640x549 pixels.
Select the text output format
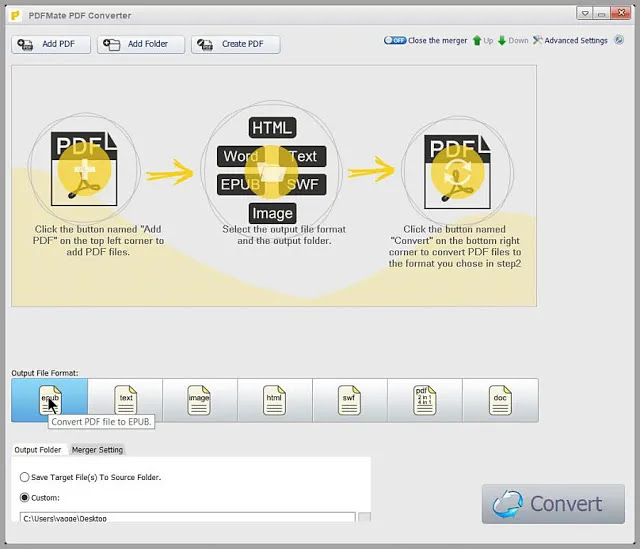pyautogui.click(x=125, y=400)
